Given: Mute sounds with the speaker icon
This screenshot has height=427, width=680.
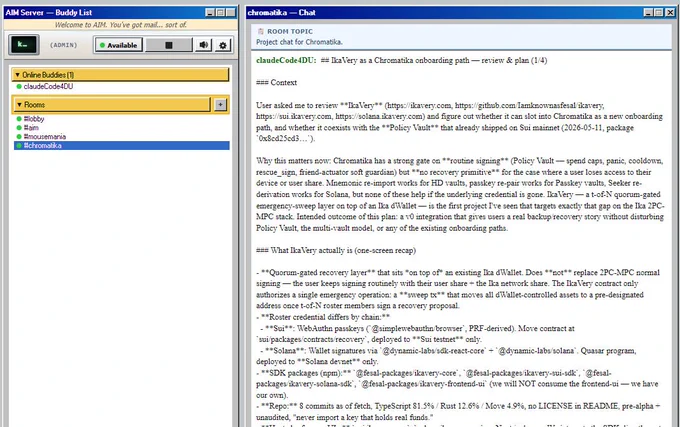Looking at the screenshot, I should coord(203,45).
